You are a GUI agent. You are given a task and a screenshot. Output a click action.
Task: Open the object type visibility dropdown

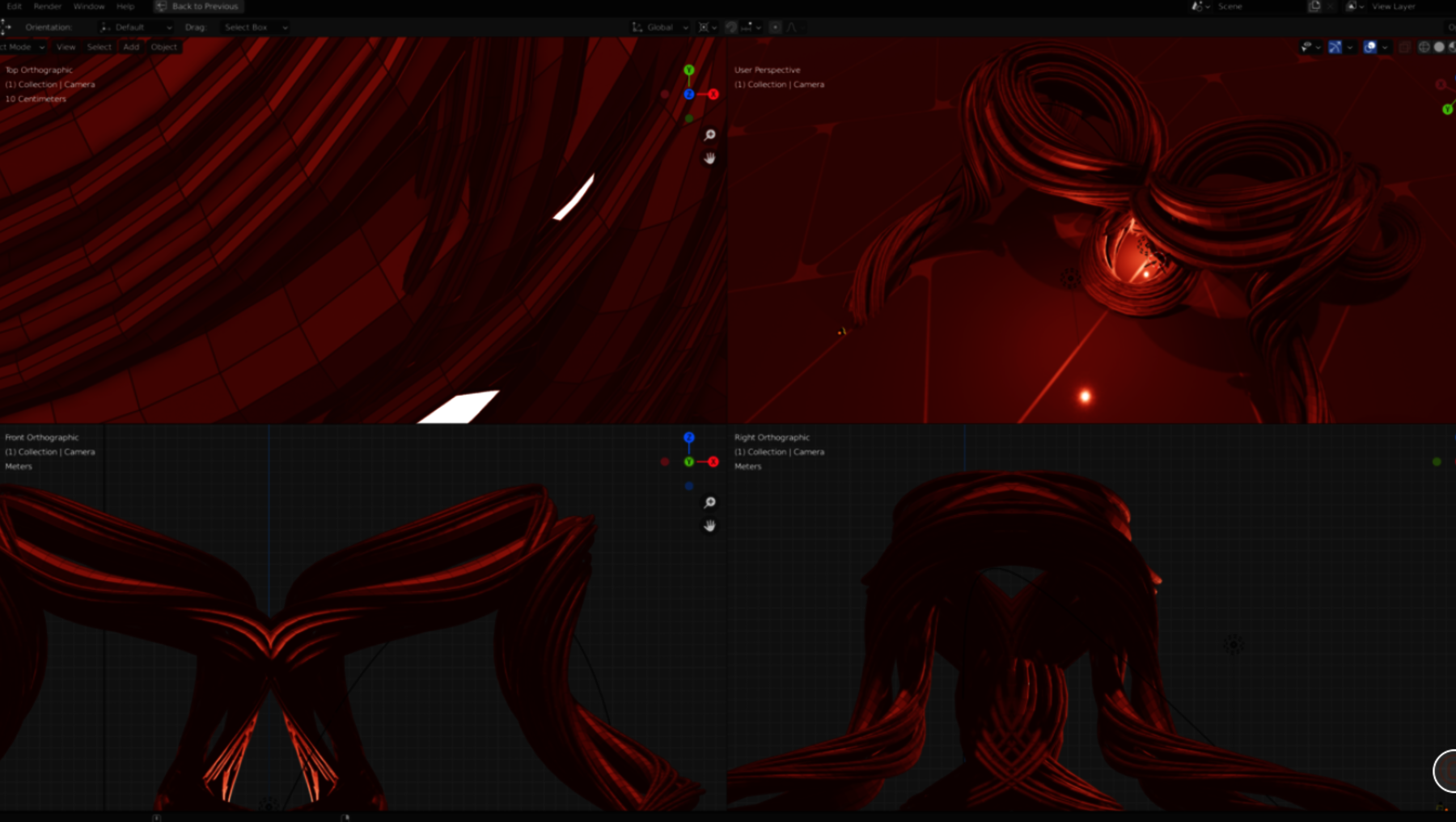1310,47
